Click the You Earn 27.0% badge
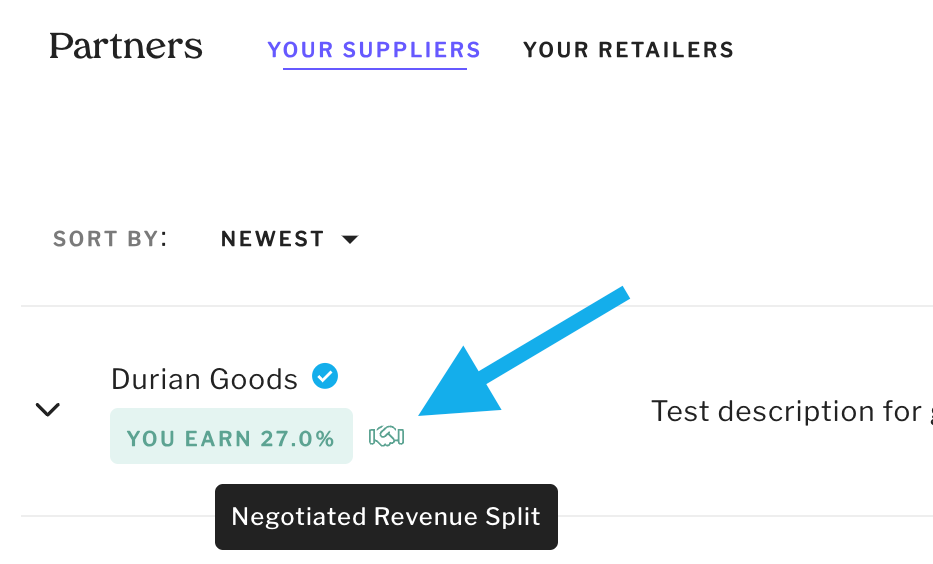The image size is (933, 564). click(x=231, y=437)
